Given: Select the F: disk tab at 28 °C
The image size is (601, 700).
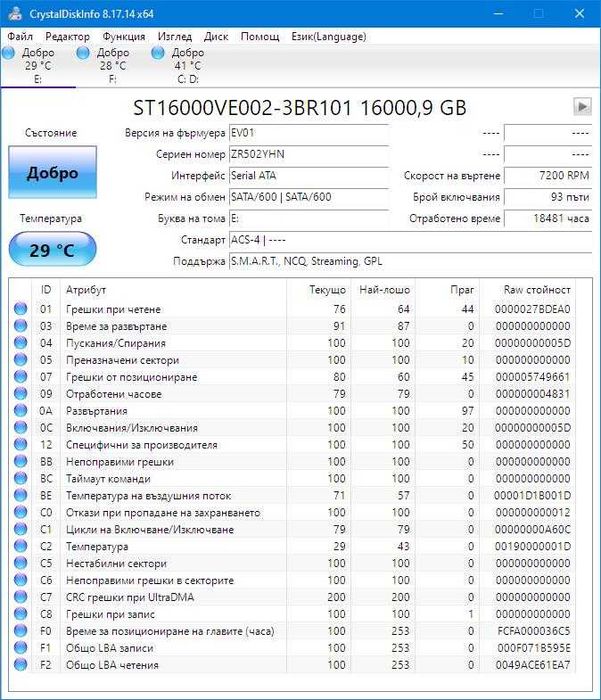Looking at the screenshot, I should (113, 66).
